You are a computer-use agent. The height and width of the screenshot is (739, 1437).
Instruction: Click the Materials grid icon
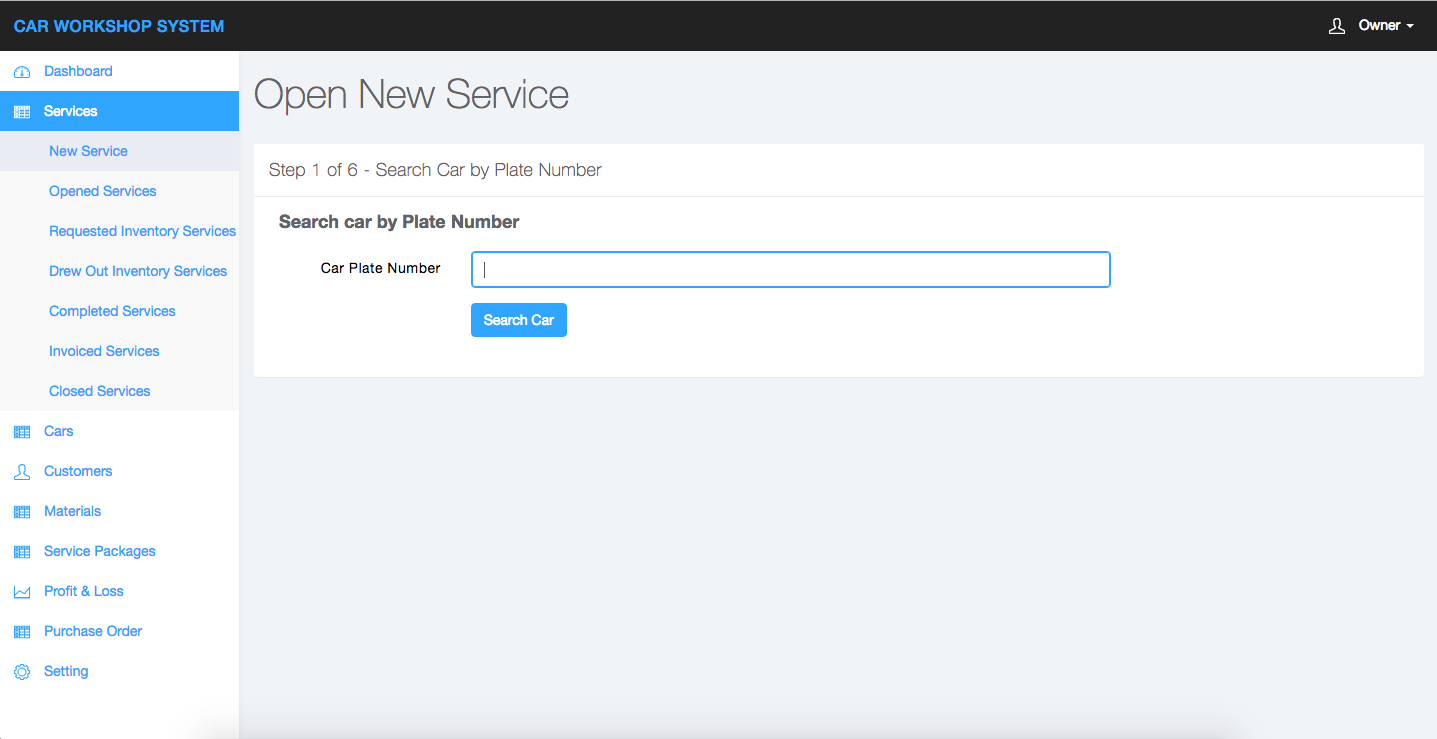point(22,512)
